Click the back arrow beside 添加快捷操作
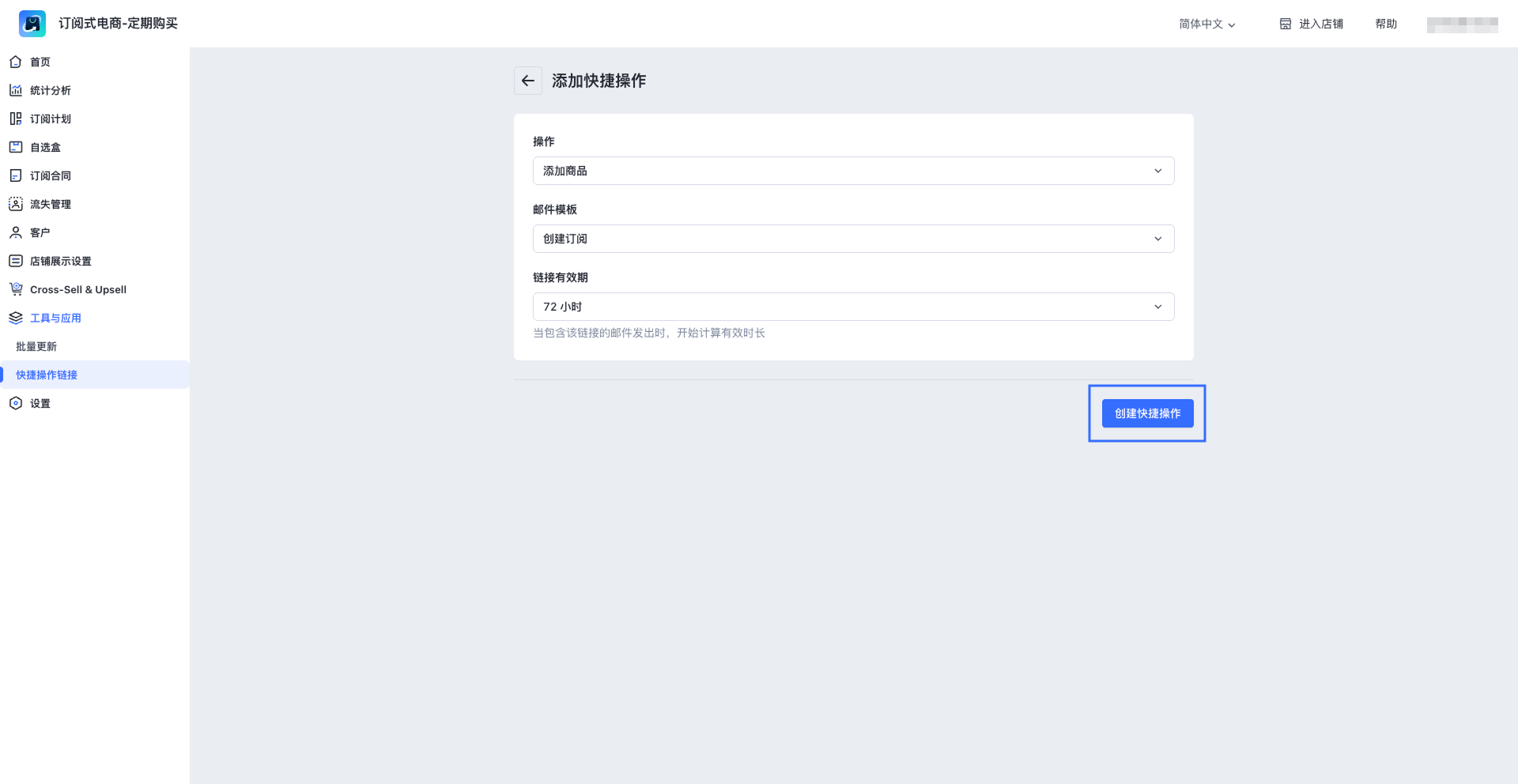Image resolution: width=1518 pixels, height=784 pixels. (528, 81)
